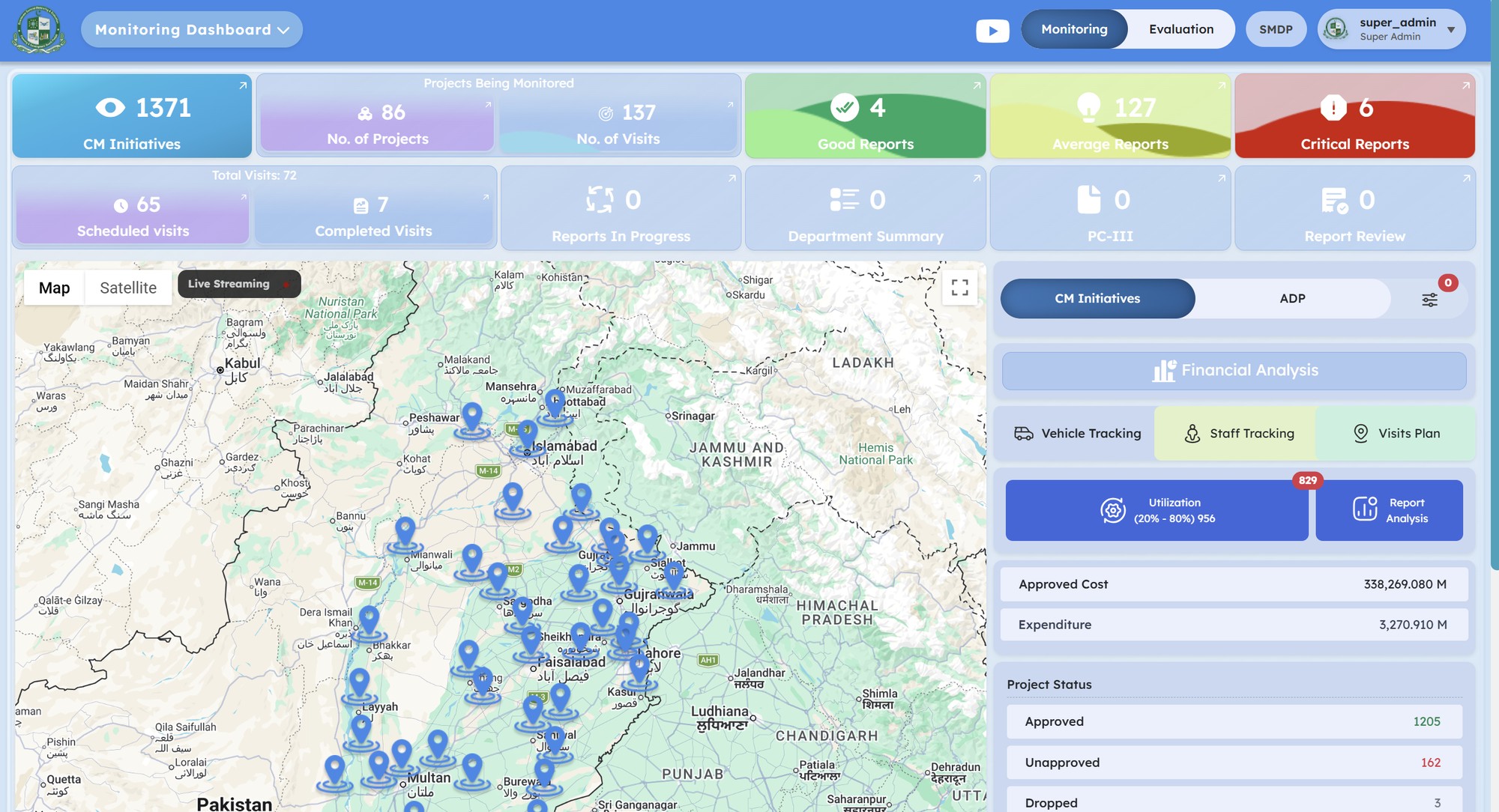Click the Approved project status row
Screen dimensions: 1499x812
point(1234,721)
